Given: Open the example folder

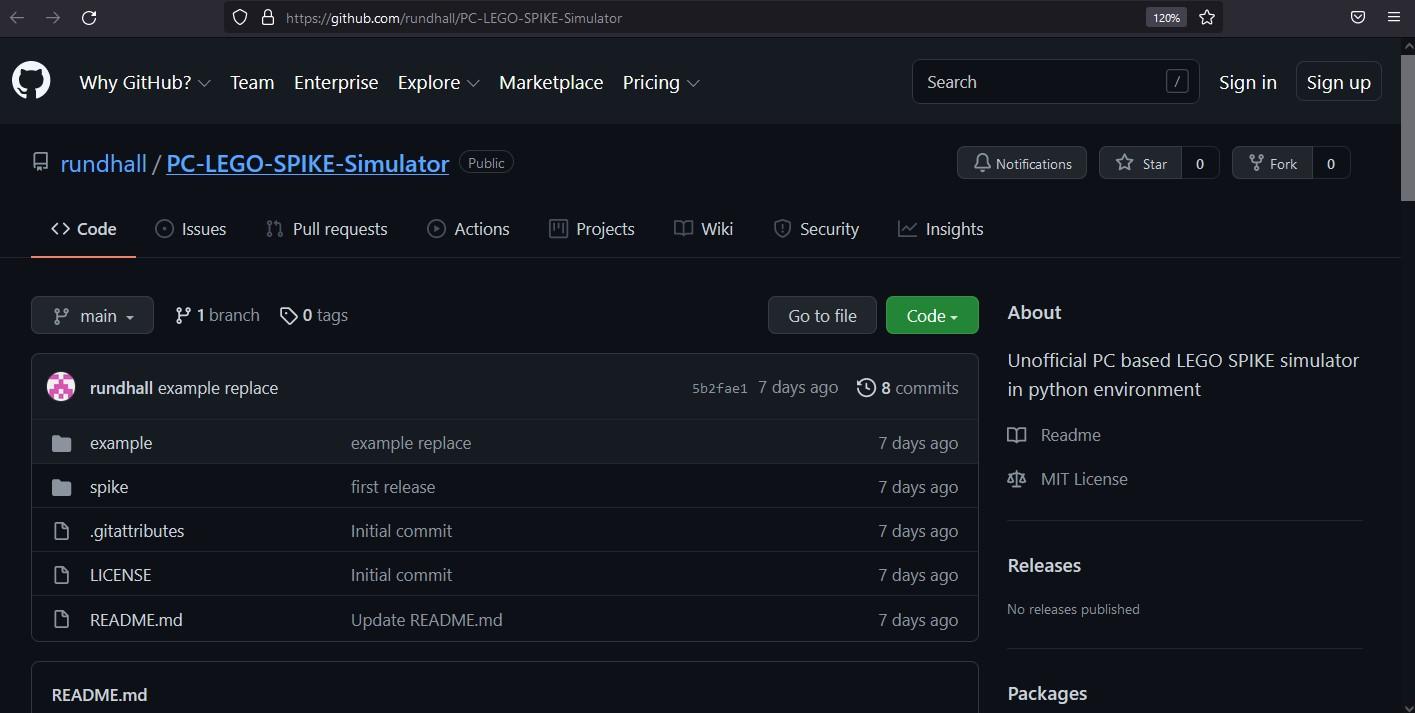Looking at the screenshot, I should (x=121, y=443).
